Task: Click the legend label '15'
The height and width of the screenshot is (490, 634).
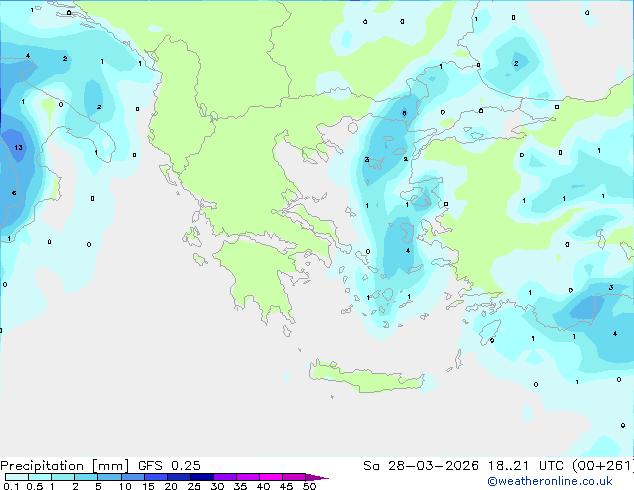Action: pos(148,486)
